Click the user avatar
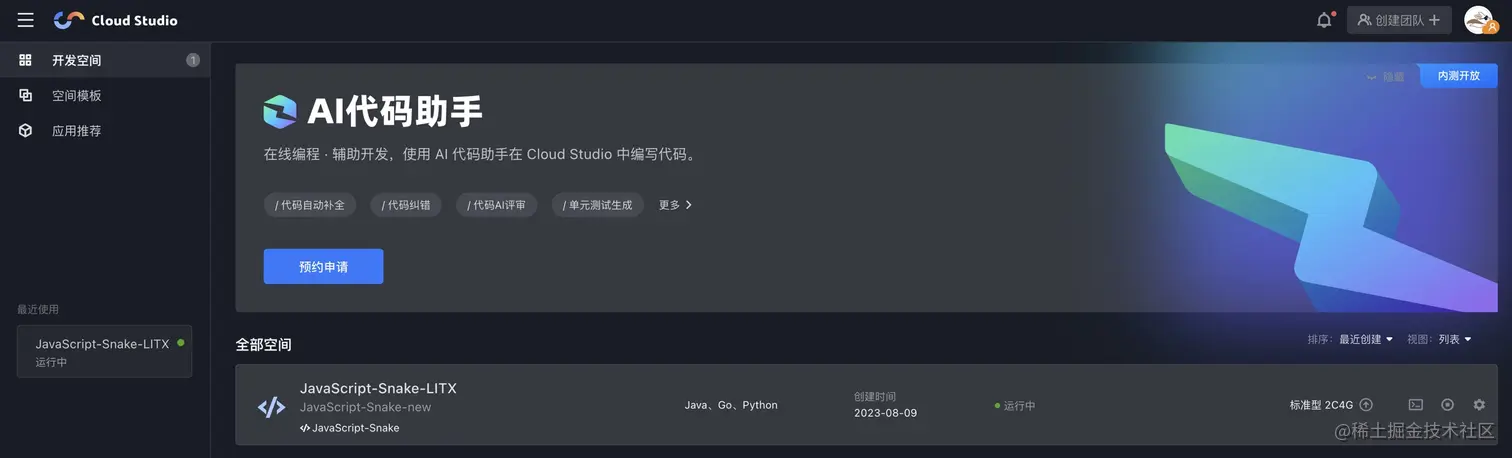Image resolution: width=1512 pixels, height=458 pixels. (1479, 20)
